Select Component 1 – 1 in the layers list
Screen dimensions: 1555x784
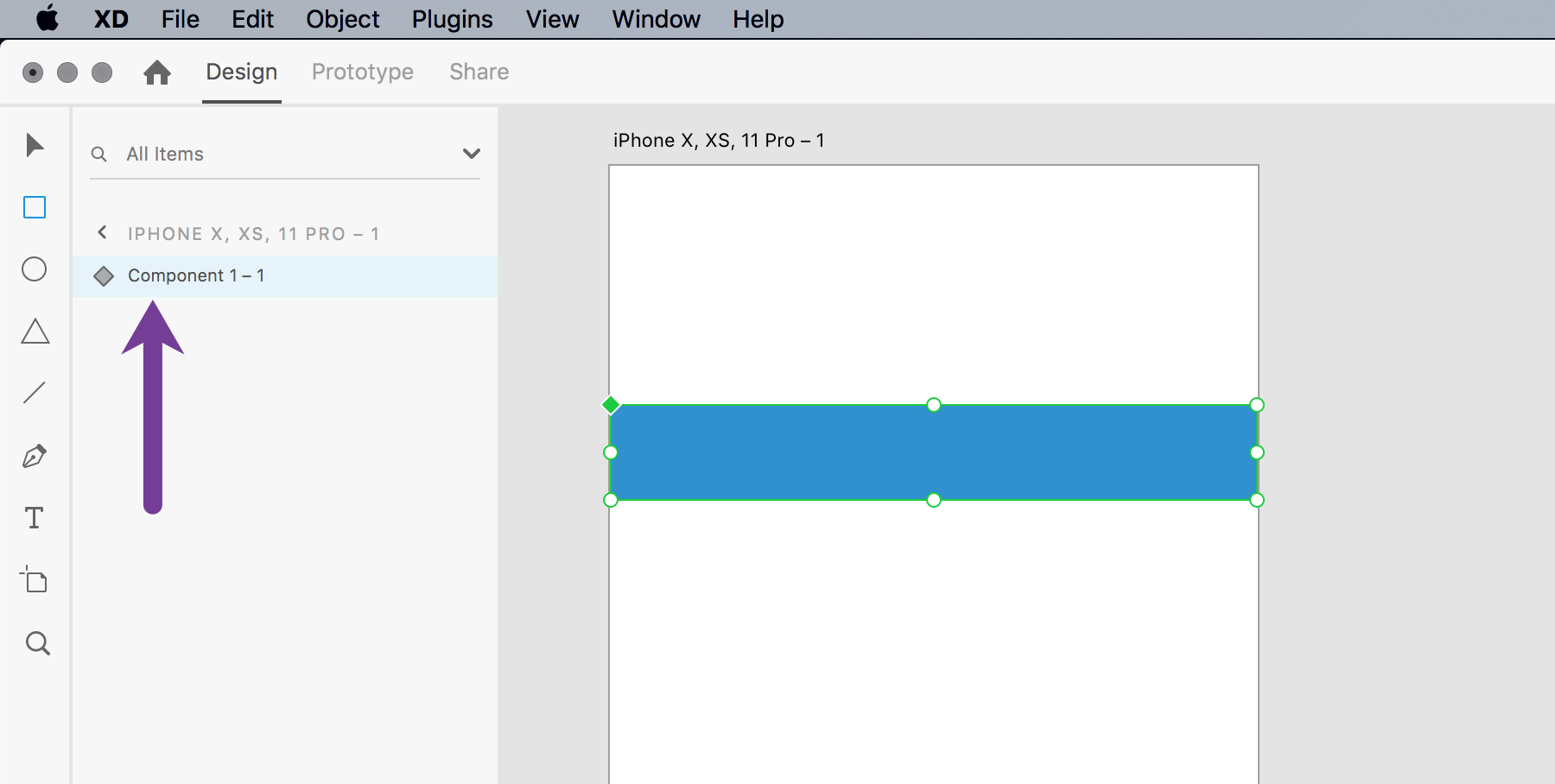(197, 275)
